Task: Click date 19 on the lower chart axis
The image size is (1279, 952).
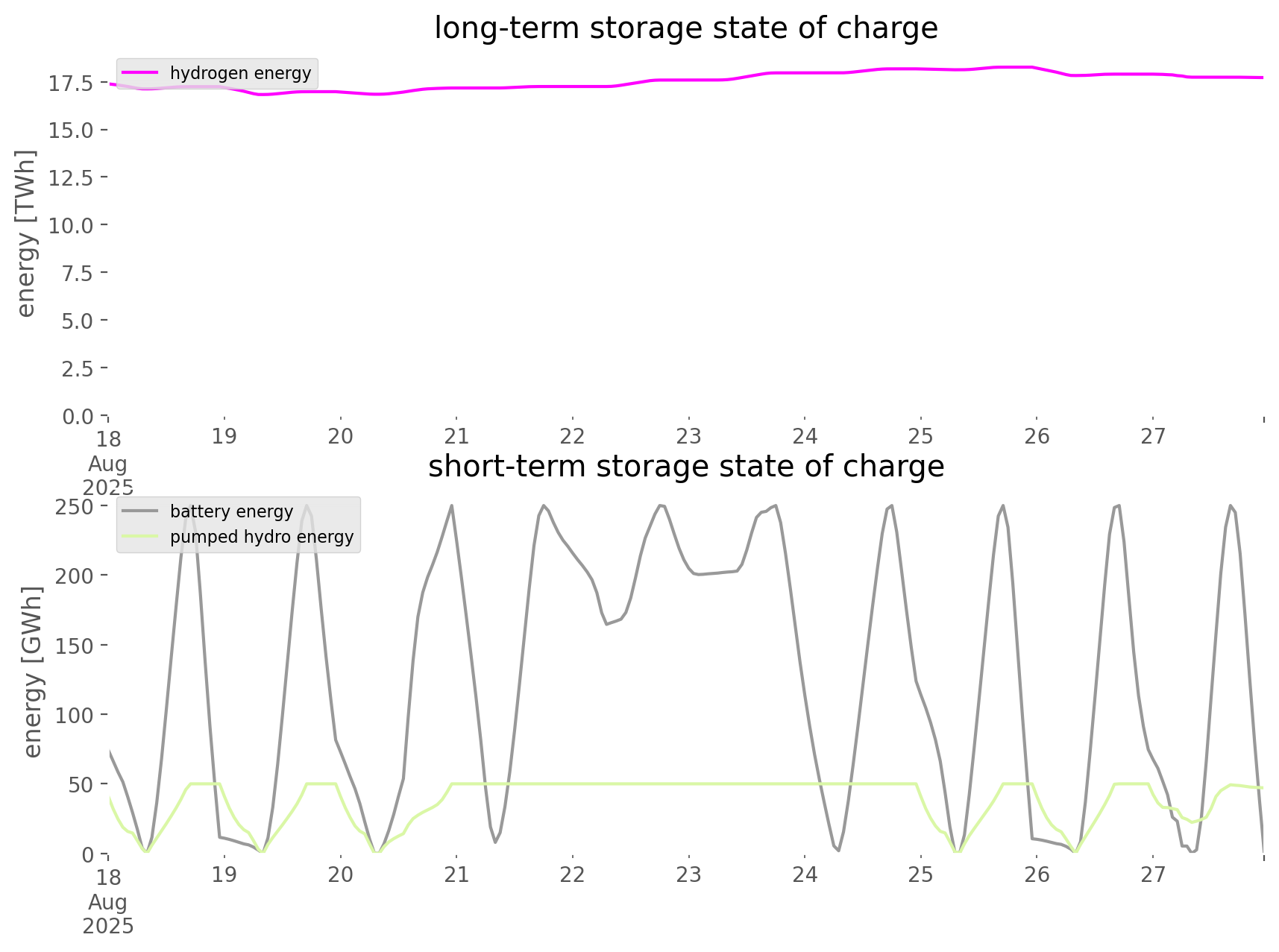Action: pos(224,874)
